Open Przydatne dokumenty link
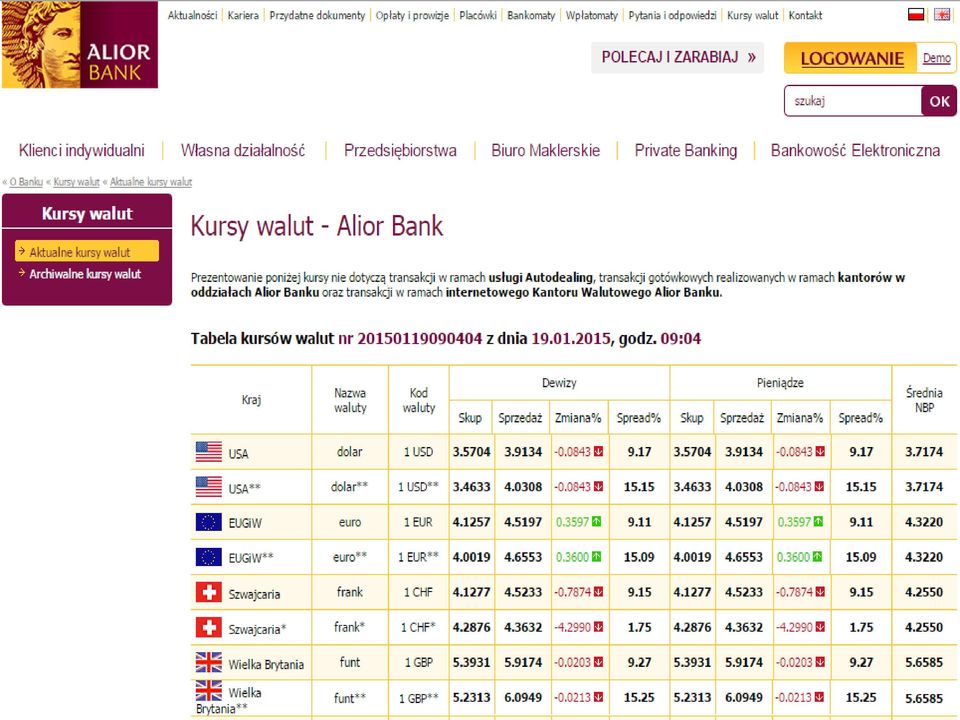Image resolution: width=960 pixels, height=720 pixels. tap(317, 15)
